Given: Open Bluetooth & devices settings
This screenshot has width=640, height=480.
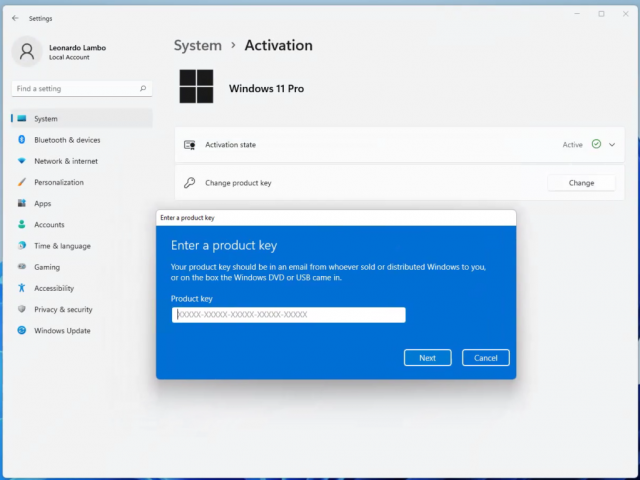Looking at the screenshot, I should 67,140.
